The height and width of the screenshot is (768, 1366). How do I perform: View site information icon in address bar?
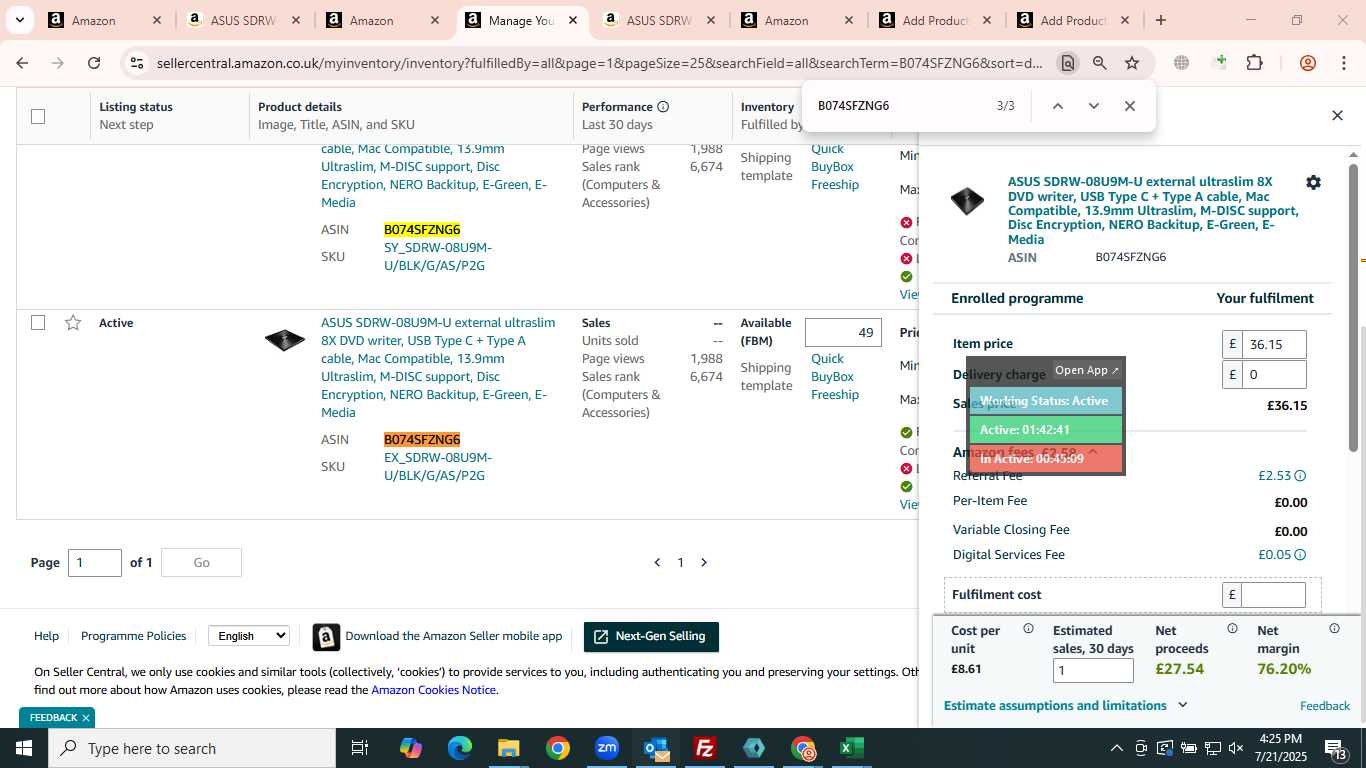click(137, 63)
